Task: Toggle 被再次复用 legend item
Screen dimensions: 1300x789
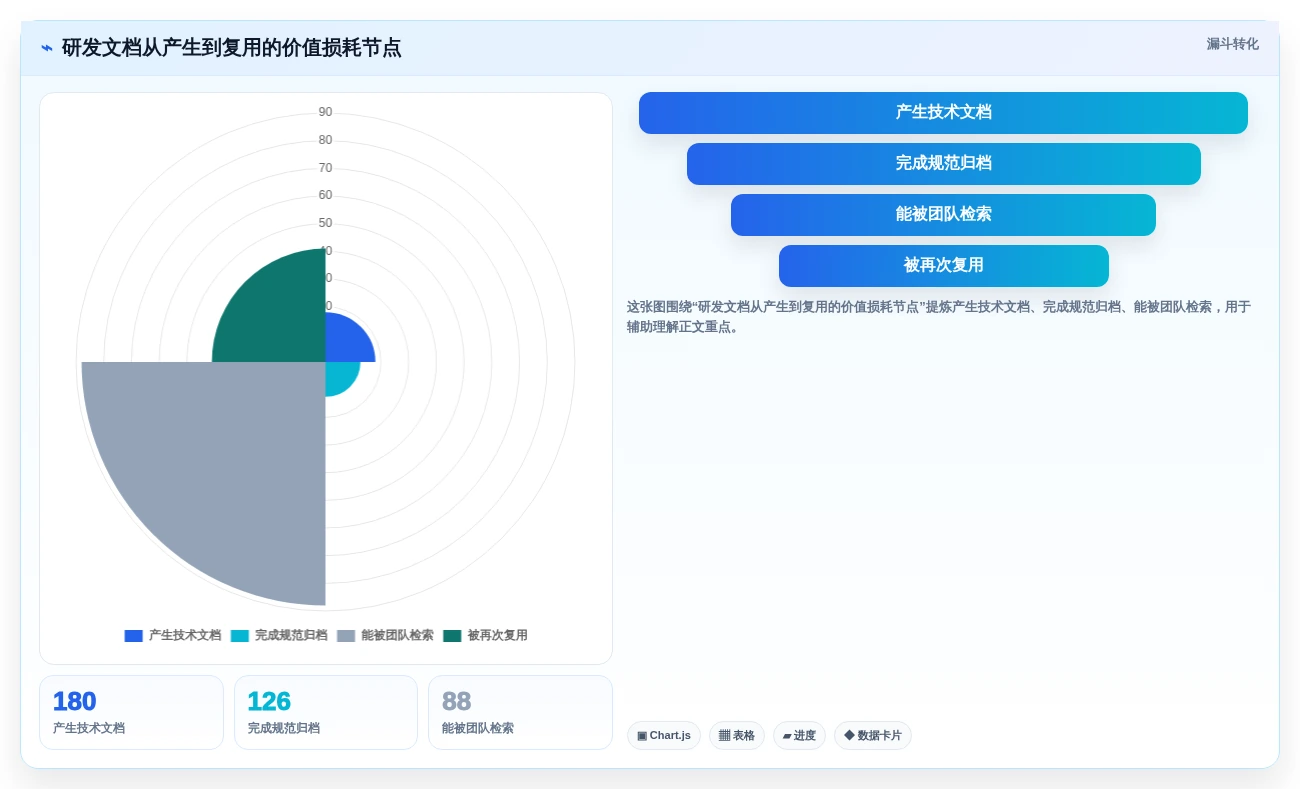Action: (x=485, y=635)
